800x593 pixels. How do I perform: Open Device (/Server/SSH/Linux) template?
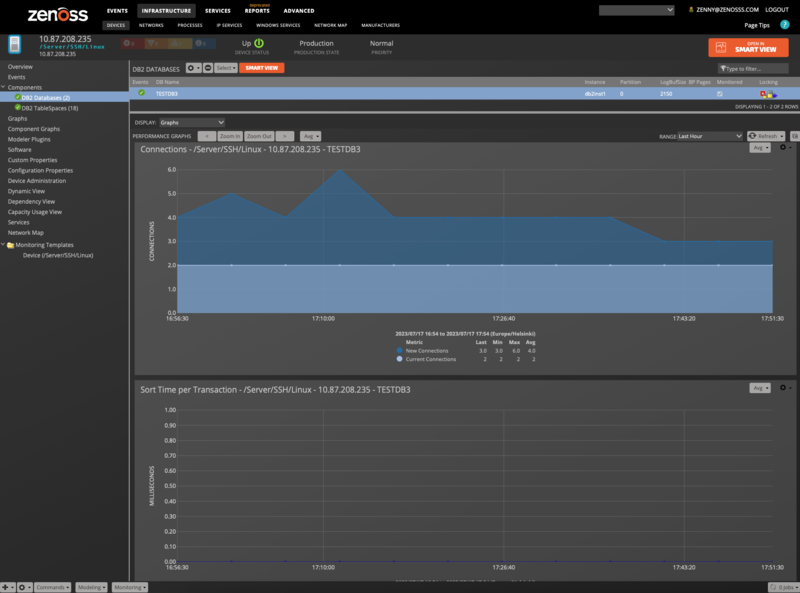[58, 255]
